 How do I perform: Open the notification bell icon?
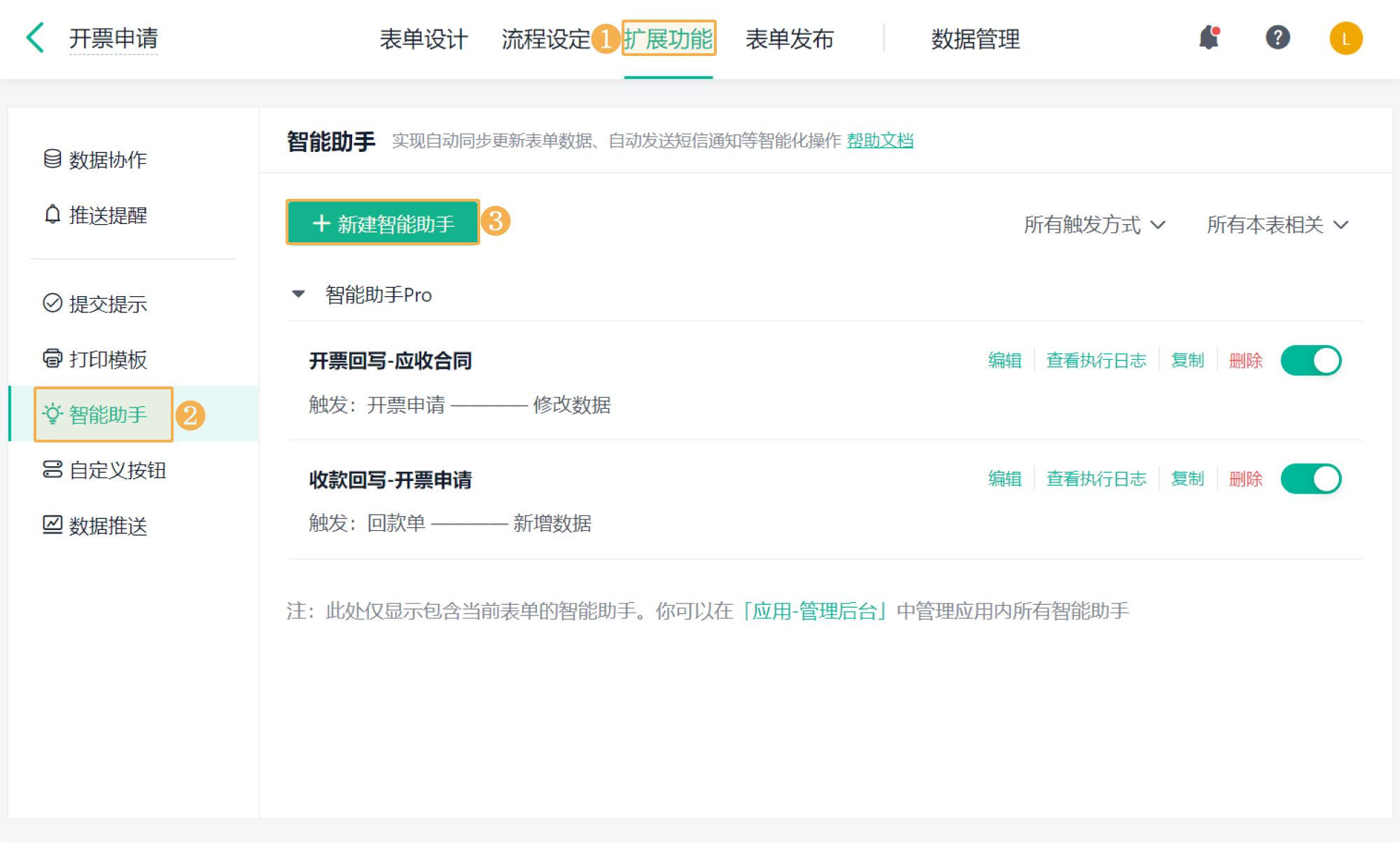(1209, 38)
